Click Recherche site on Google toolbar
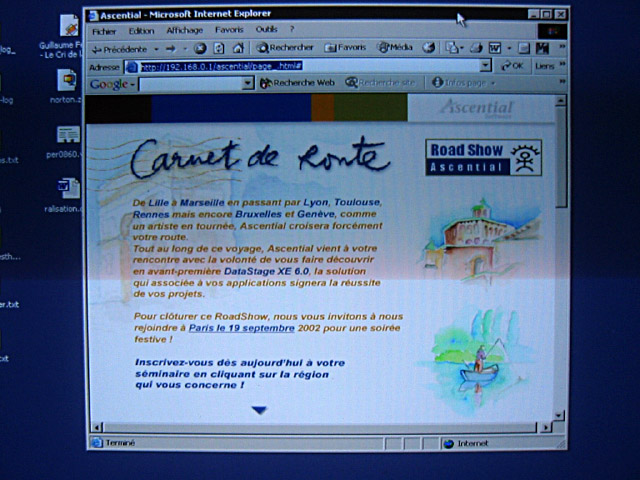 380,83
